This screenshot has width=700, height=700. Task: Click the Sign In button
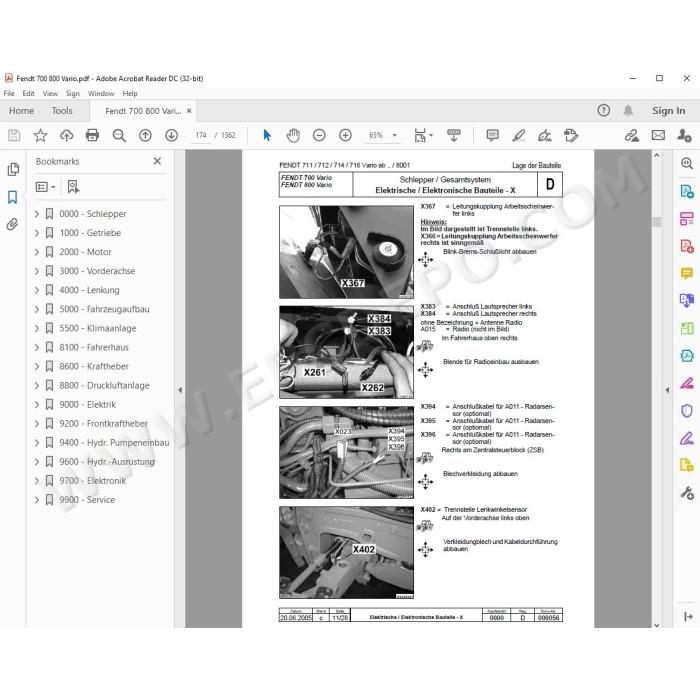(x=668, y=111)
